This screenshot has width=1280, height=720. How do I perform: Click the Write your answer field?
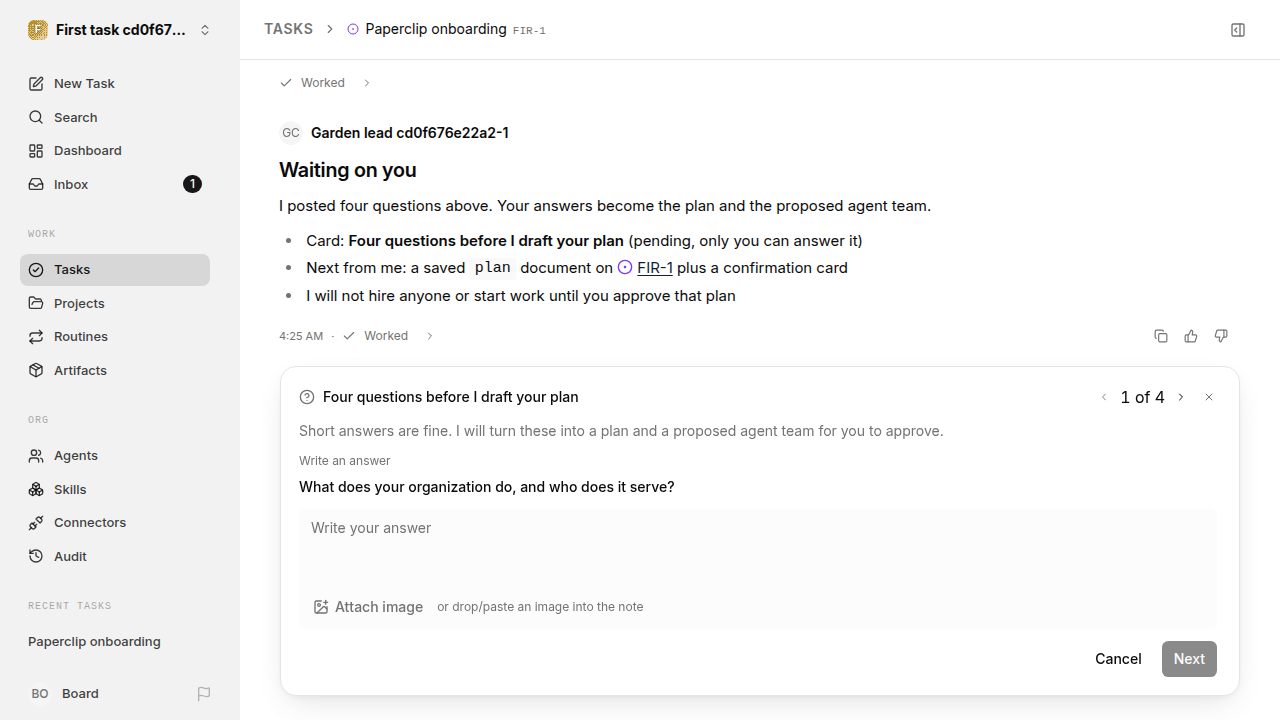tap(758, 548)
